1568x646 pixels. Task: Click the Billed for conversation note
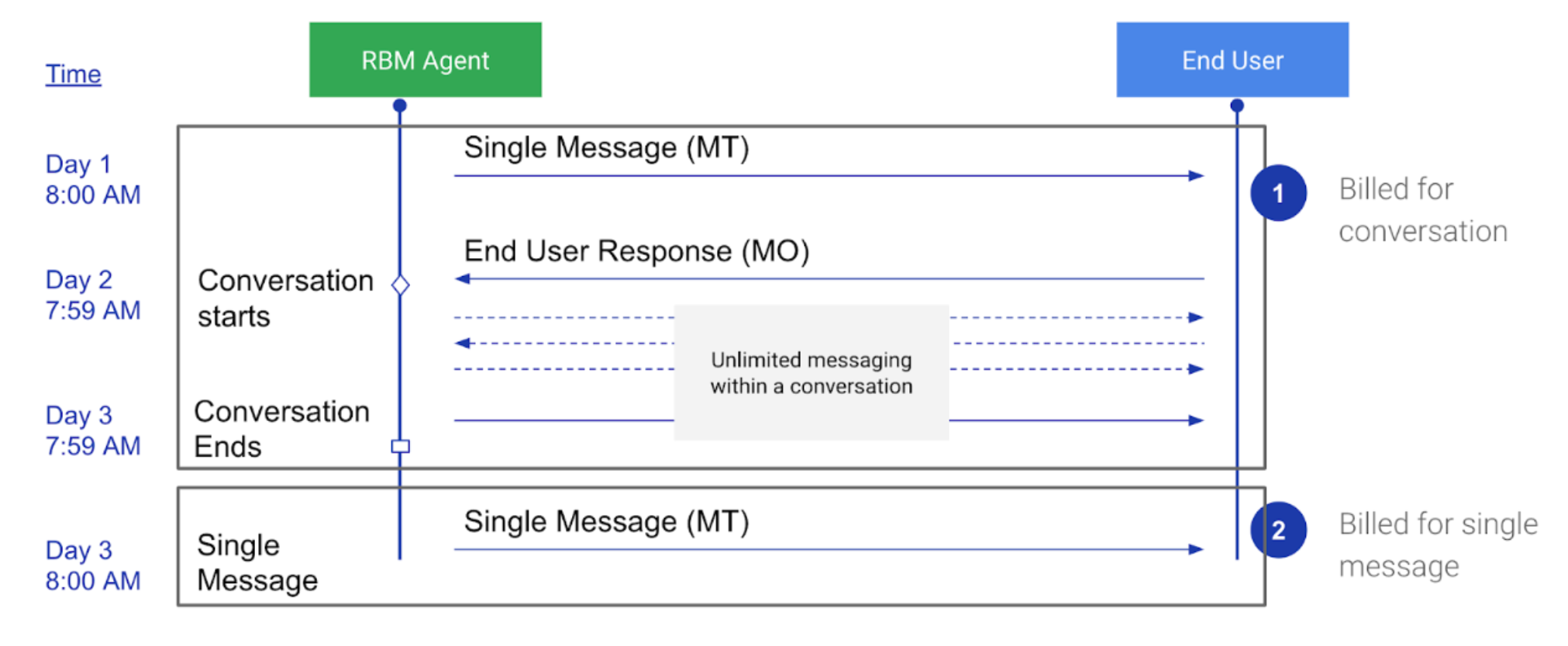(x=1422, y=210)
